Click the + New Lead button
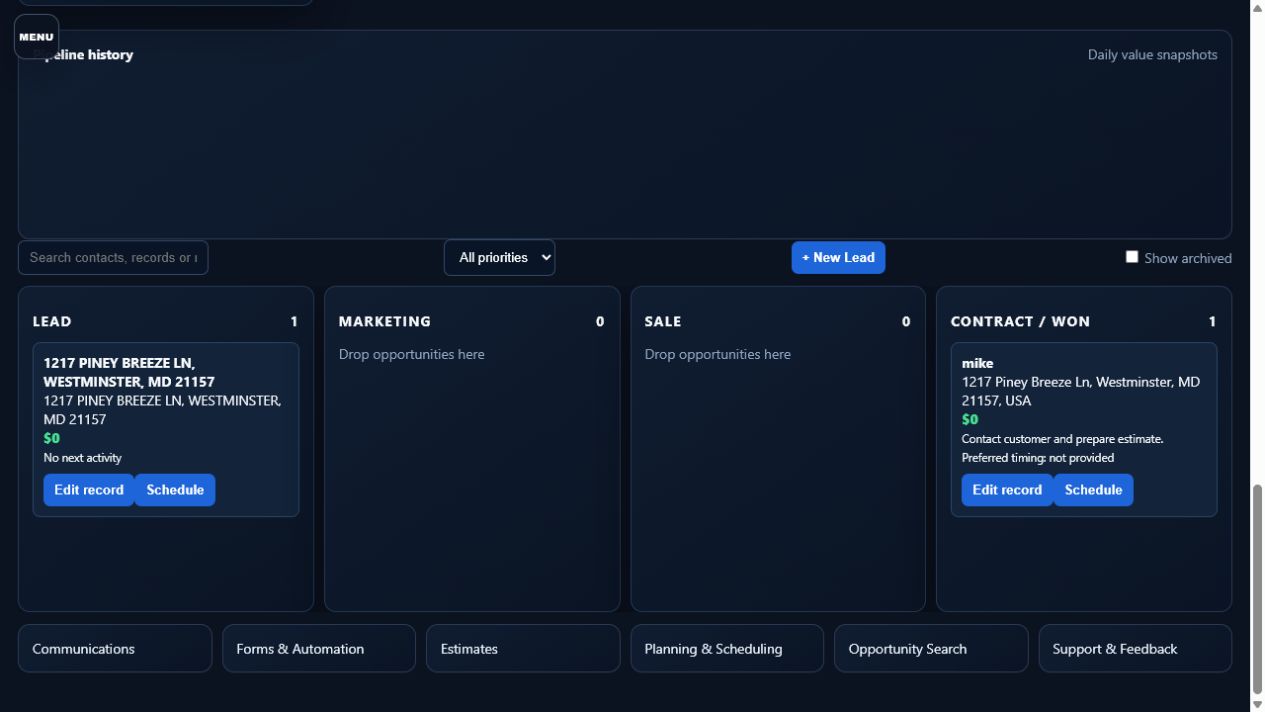The height and width of the screenshot is (712, 1265). 838,257
